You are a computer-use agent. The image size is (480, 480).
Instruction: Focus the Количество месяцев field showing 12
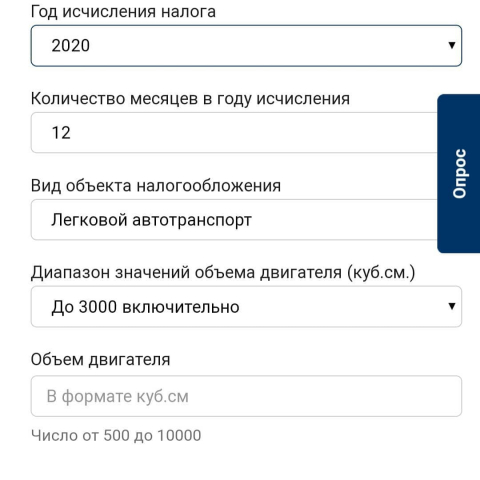234,133
